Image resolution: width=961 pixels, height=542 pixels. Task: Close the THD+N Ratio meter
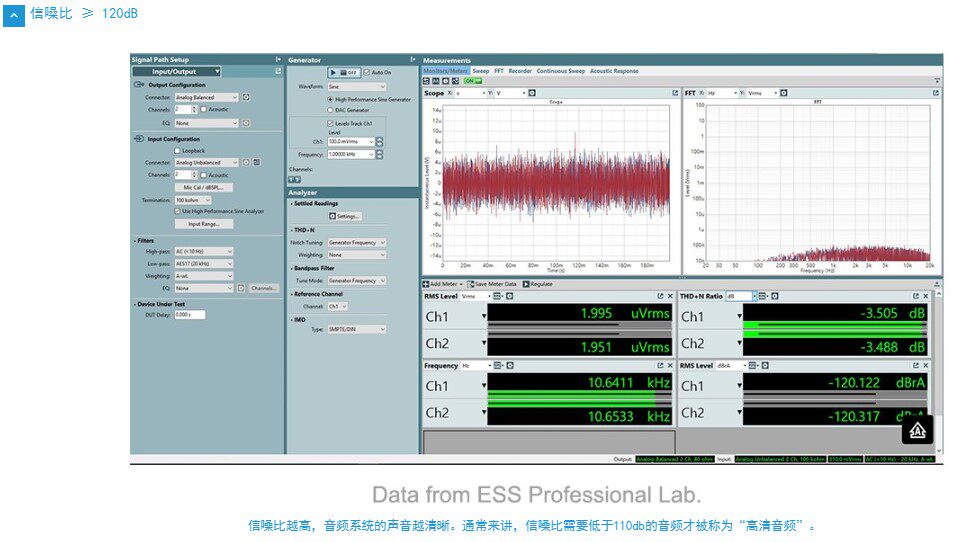pos(925,296)
